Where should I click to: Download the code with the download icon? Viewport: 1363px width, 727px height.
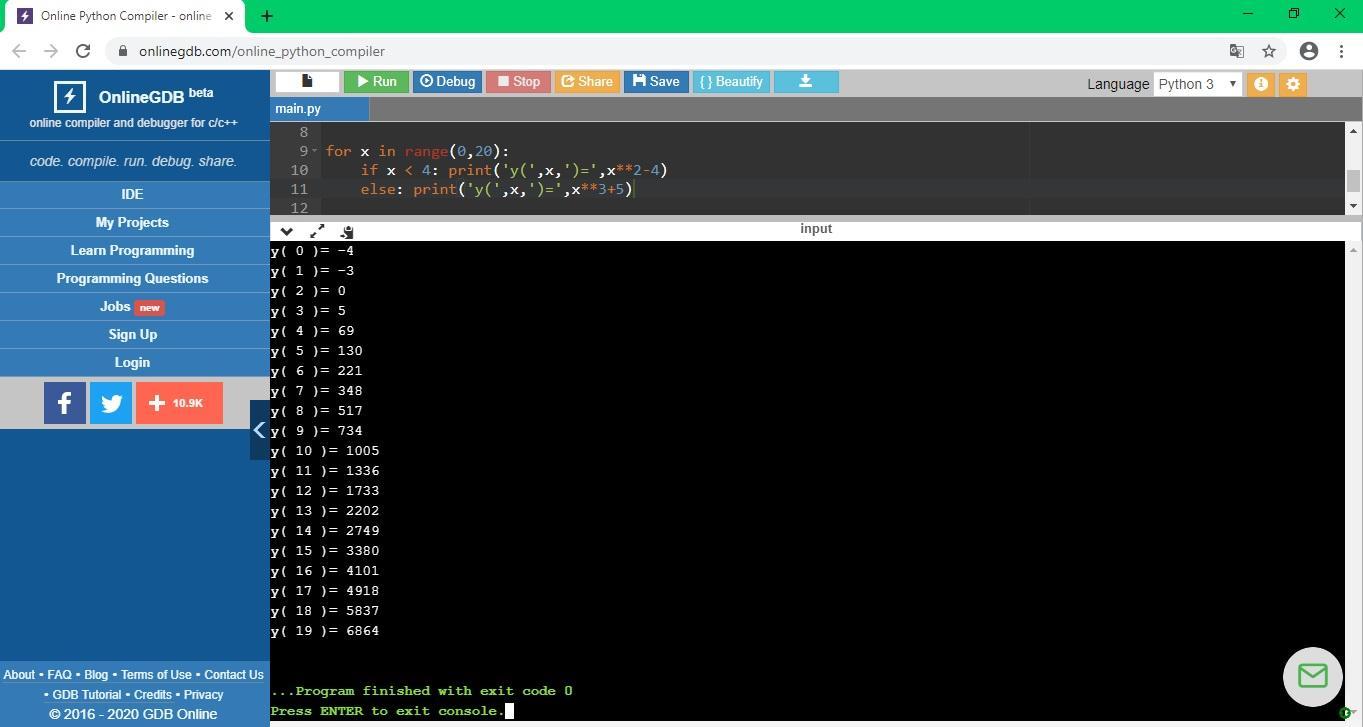[x=806, y=82]
